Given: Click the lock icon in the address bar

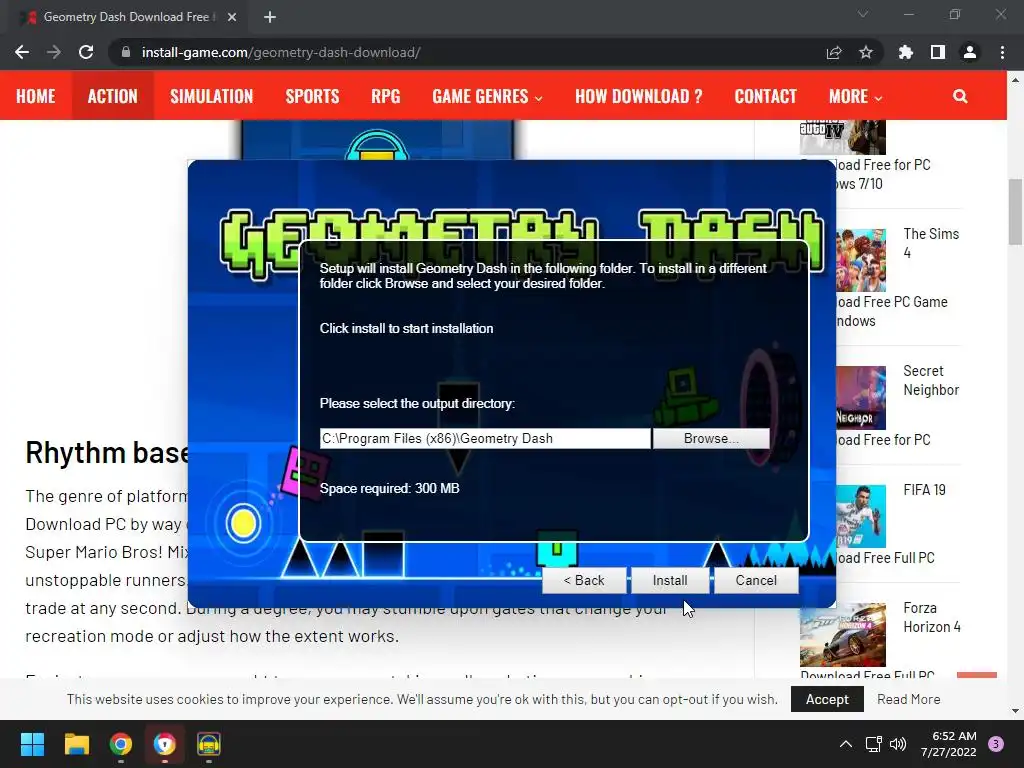Looking at the screenshot, I should pos(125,52).
